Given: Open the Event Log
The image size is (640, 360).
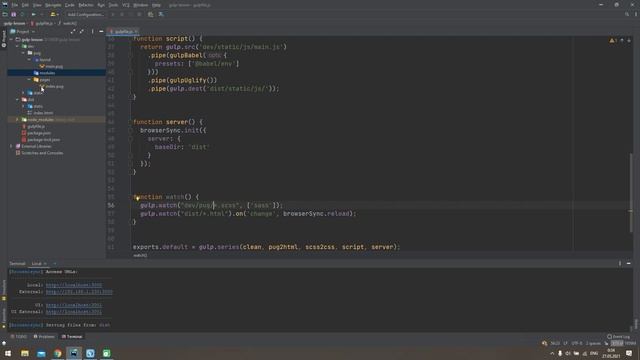Looking at the screenshot, I should [619, 337].
